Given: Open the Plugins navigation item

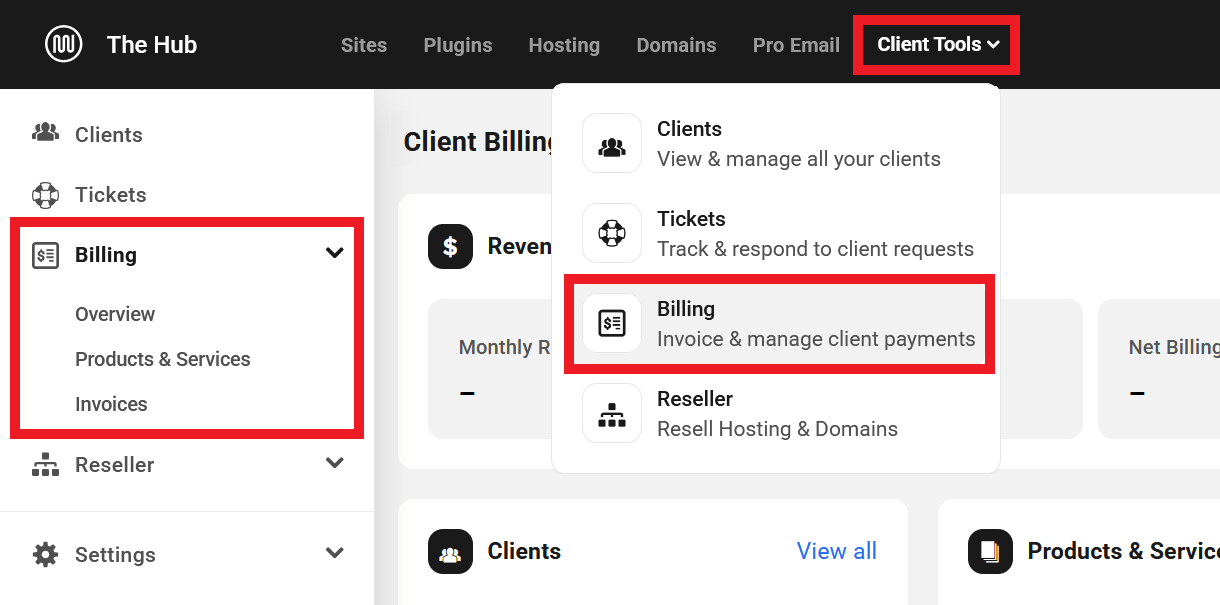Looking at the screenshot, I should pos(458,45).
